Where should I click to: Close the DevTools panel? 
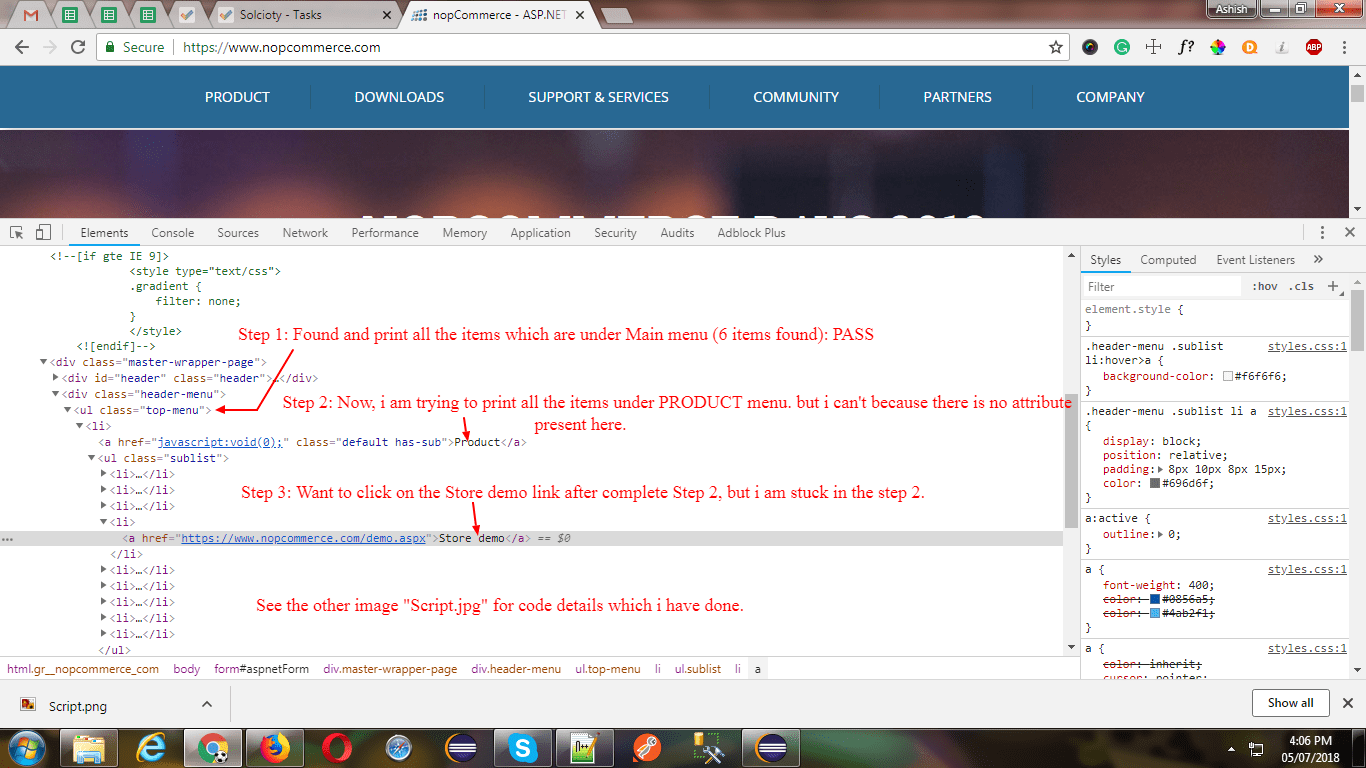[1349, 232]
